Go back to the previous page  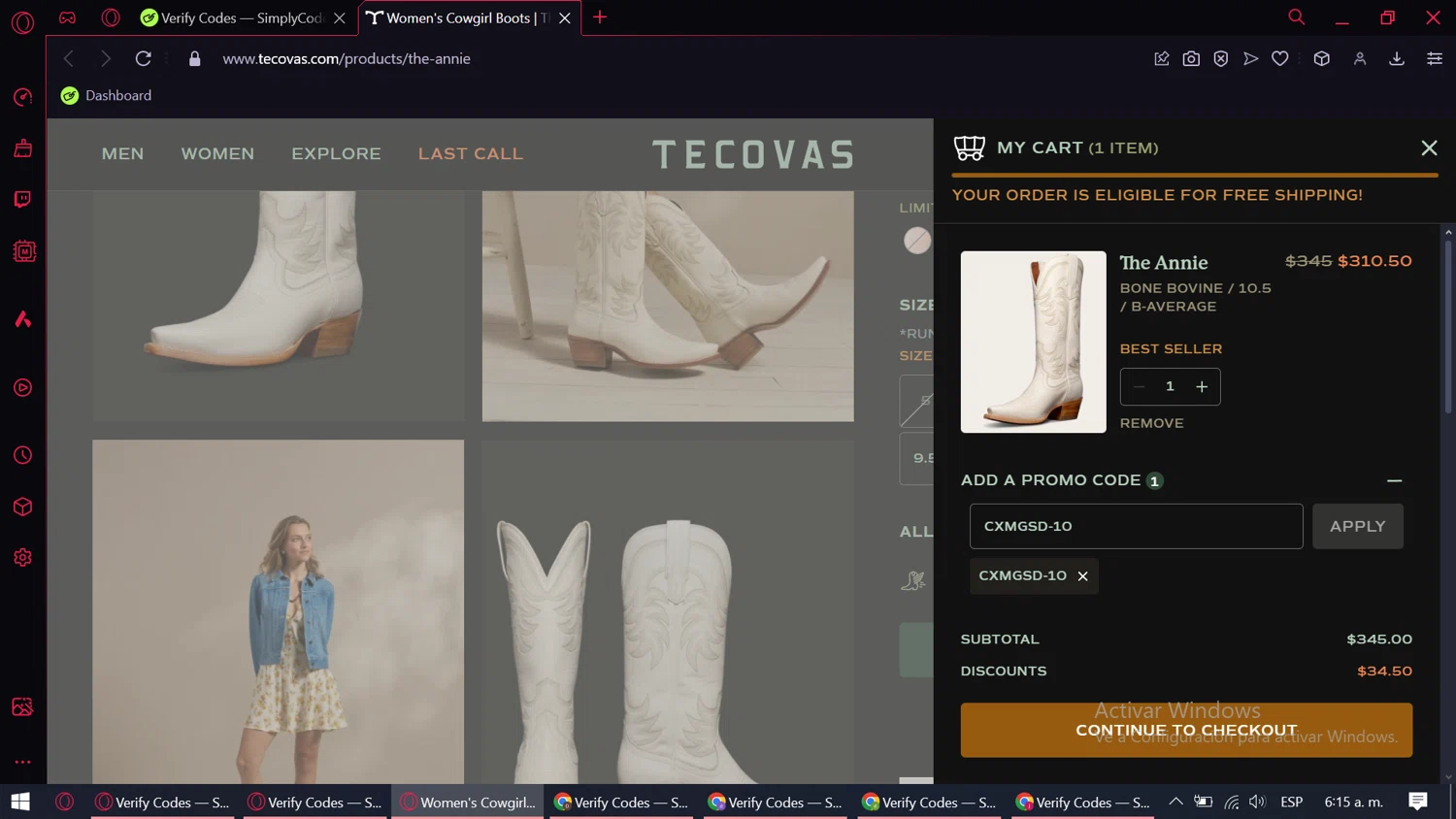(x=68, y=58)
